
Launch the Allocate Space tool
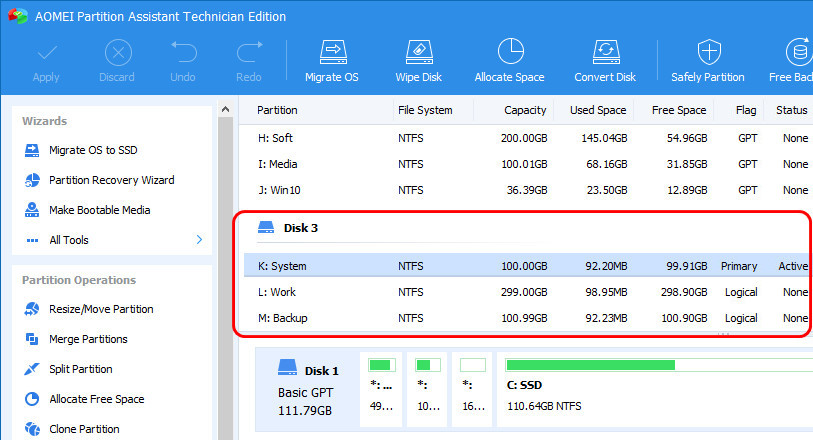click(x=510, y=52)
